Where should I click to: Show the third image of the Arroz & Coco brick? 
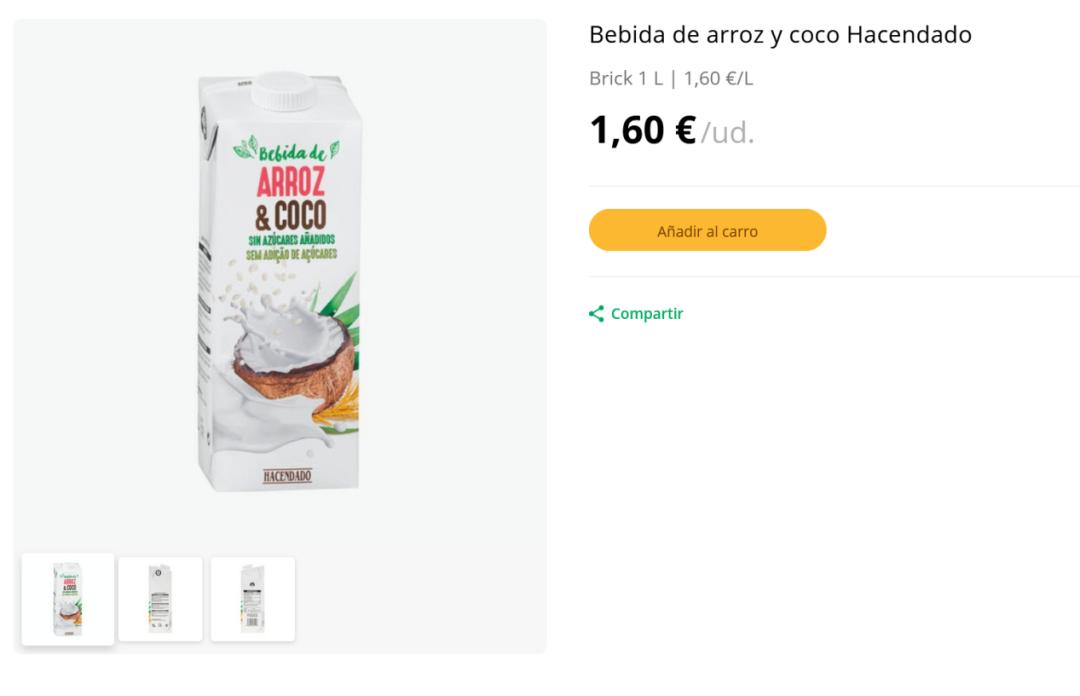tap(253, 598)
